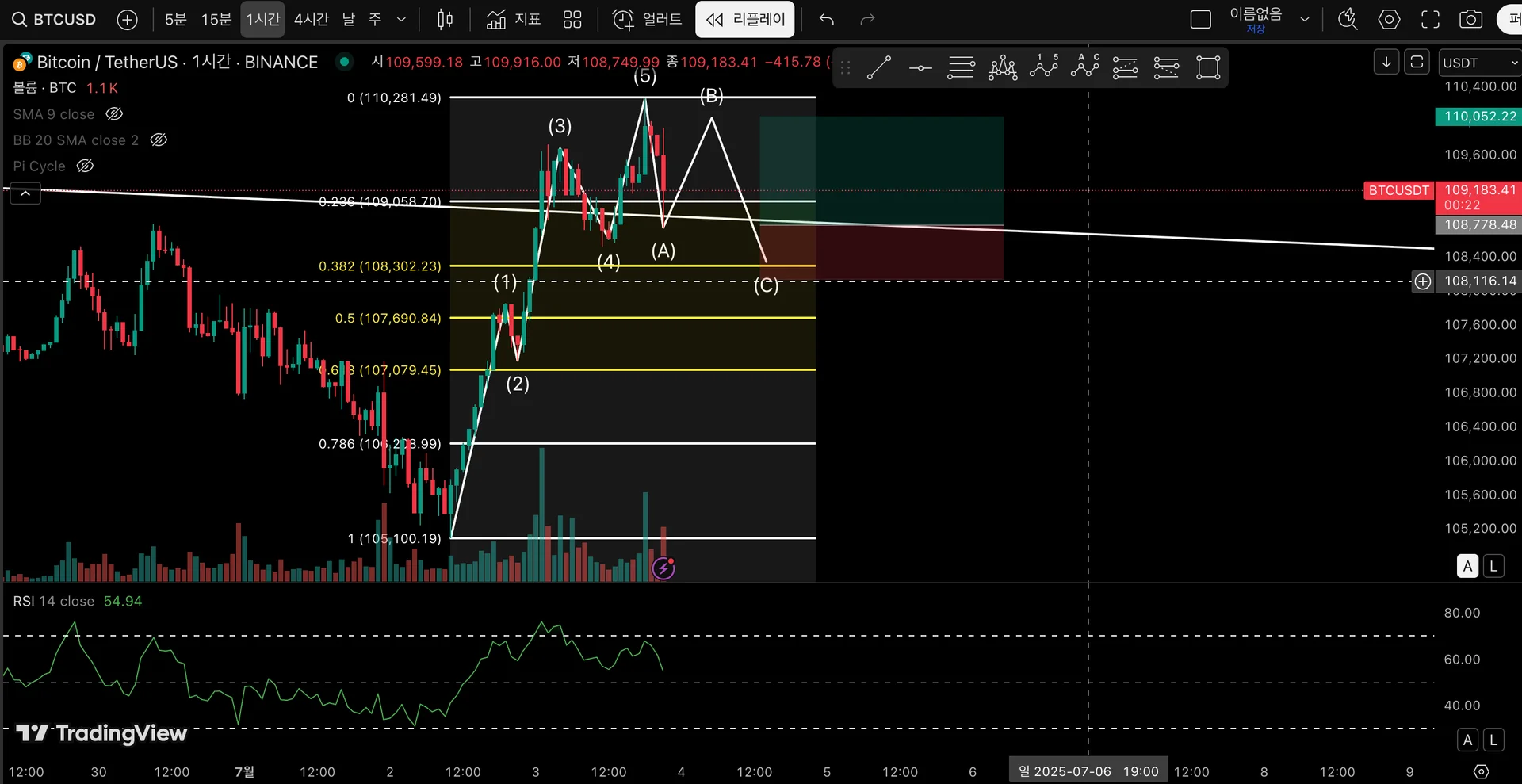The width and height of the screenshot is (1522, 784).
Task: Show the hidden BB 20 indicator
Action: 159,140
